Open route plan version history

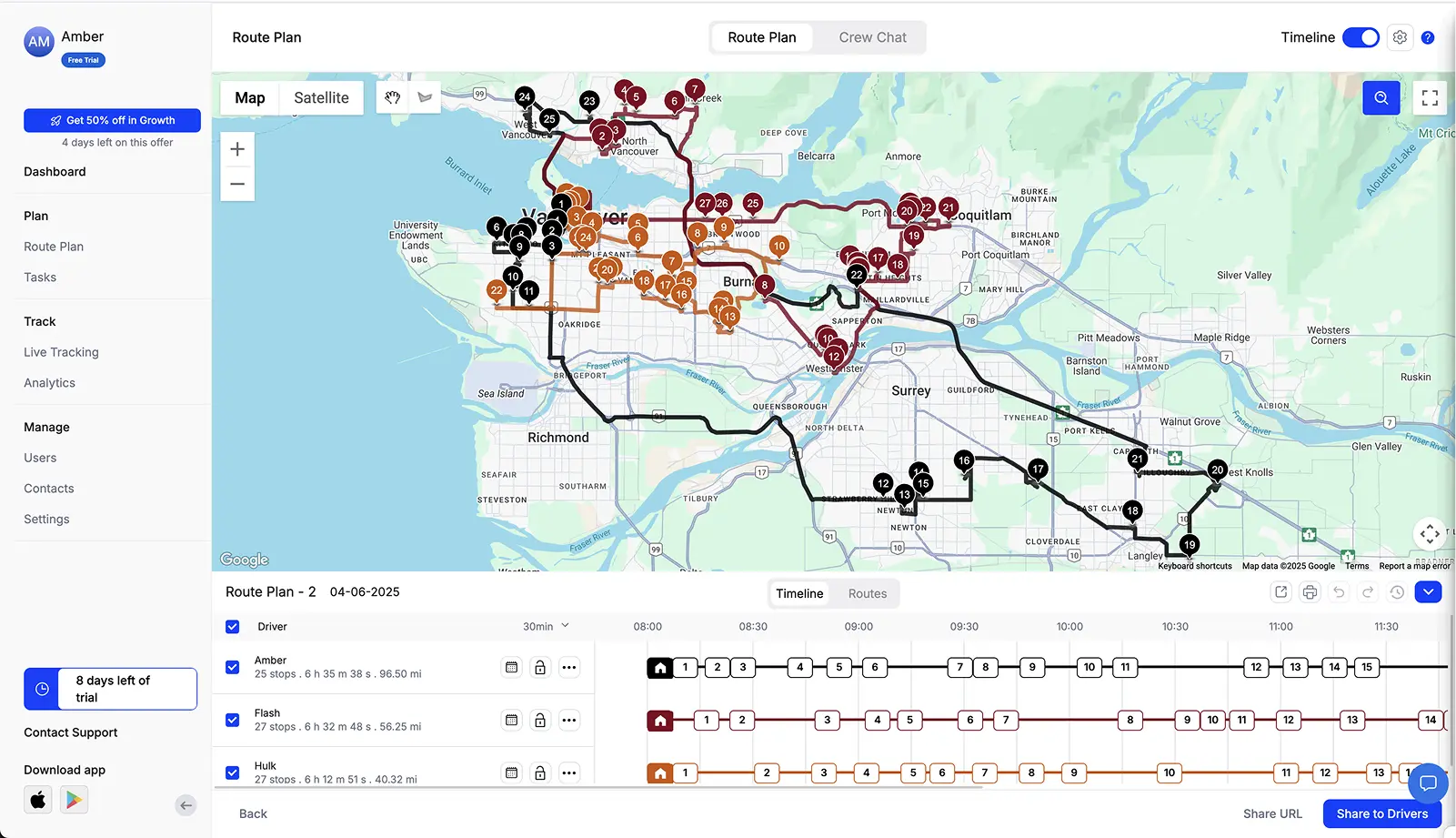pyautogui.click(x=1398, y=591)
